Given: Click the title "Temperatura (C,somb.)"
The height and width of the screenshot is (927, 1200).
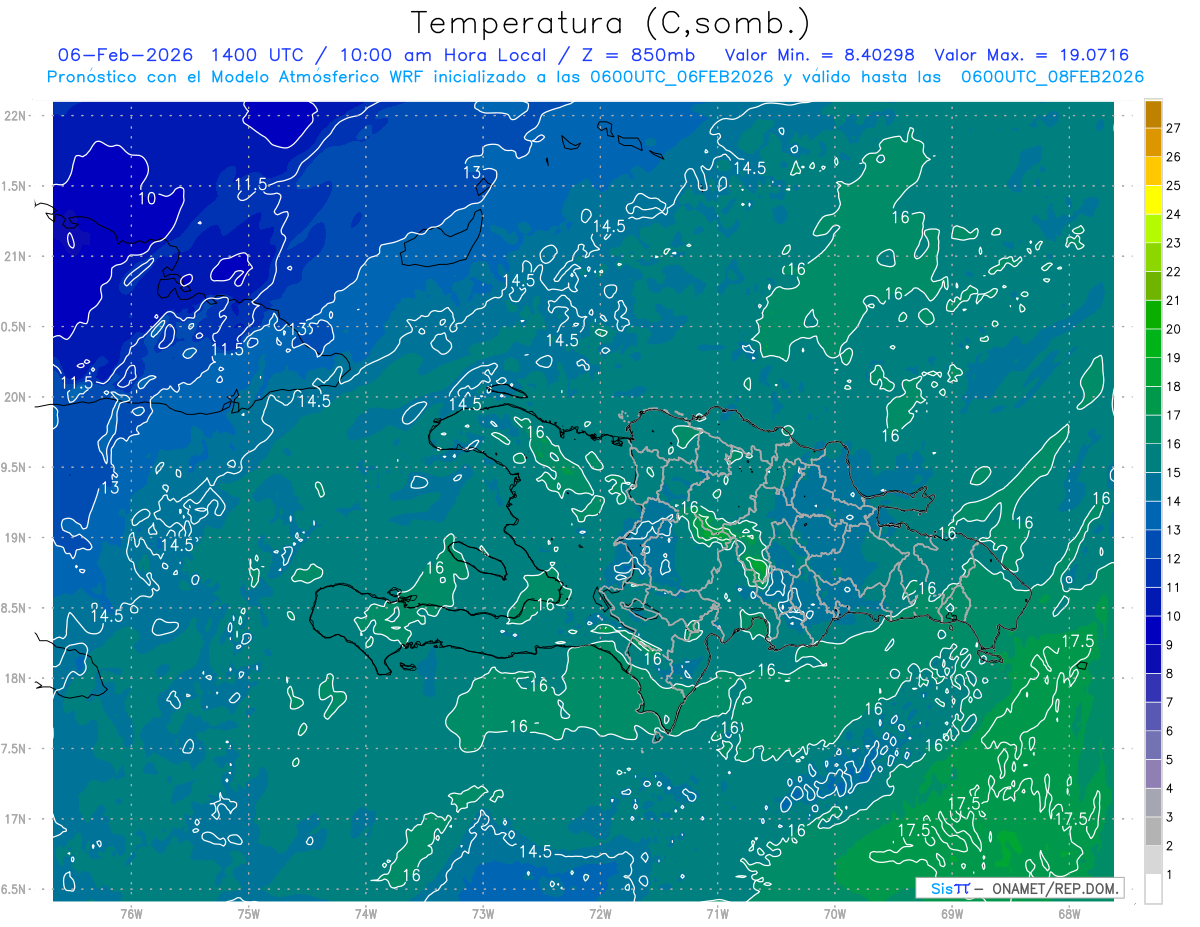Looking at the screenshot, I should pos(611,23).
